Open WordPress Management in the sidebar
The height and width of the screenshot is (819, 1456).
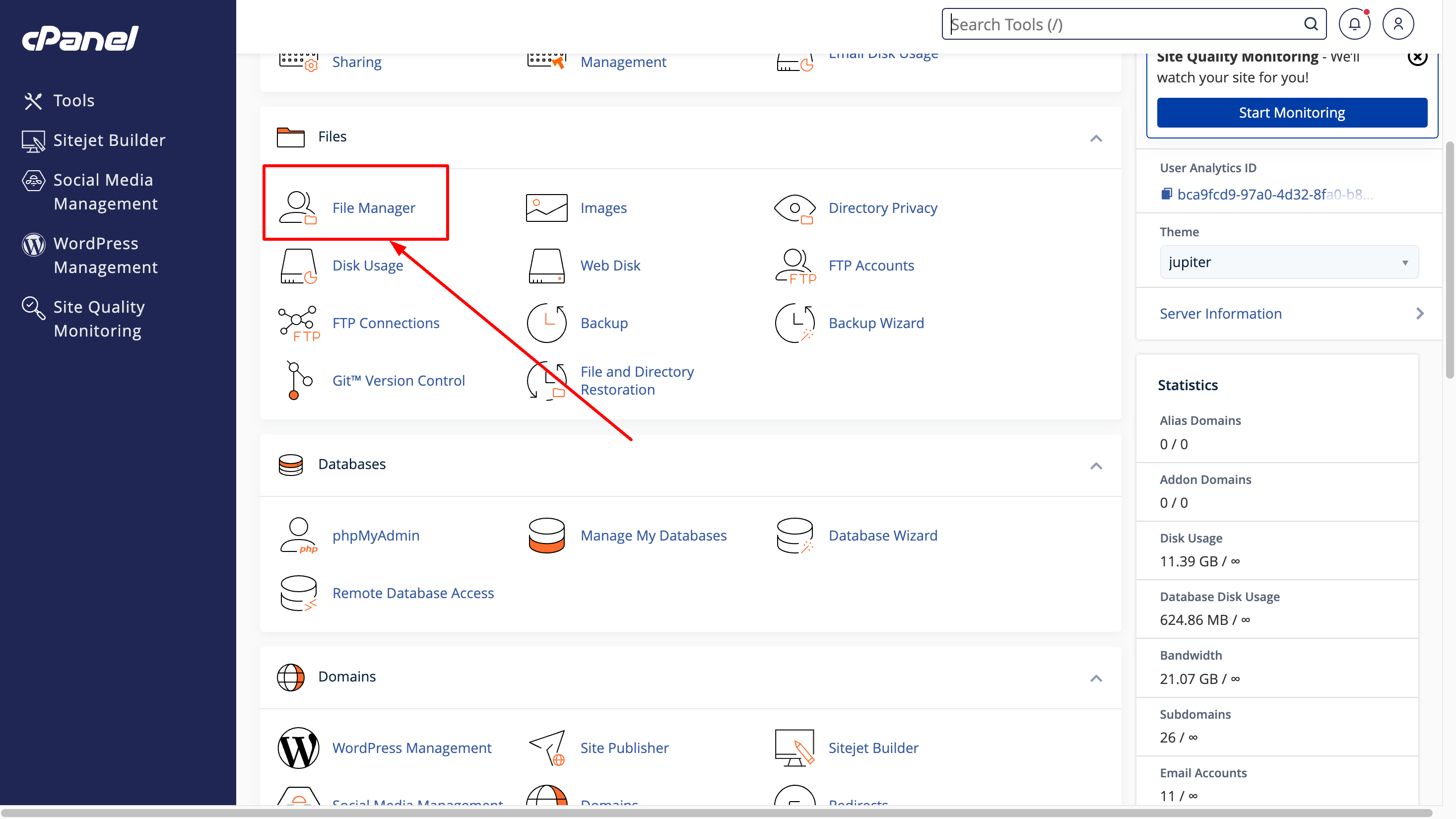click(x=90, y=256)
